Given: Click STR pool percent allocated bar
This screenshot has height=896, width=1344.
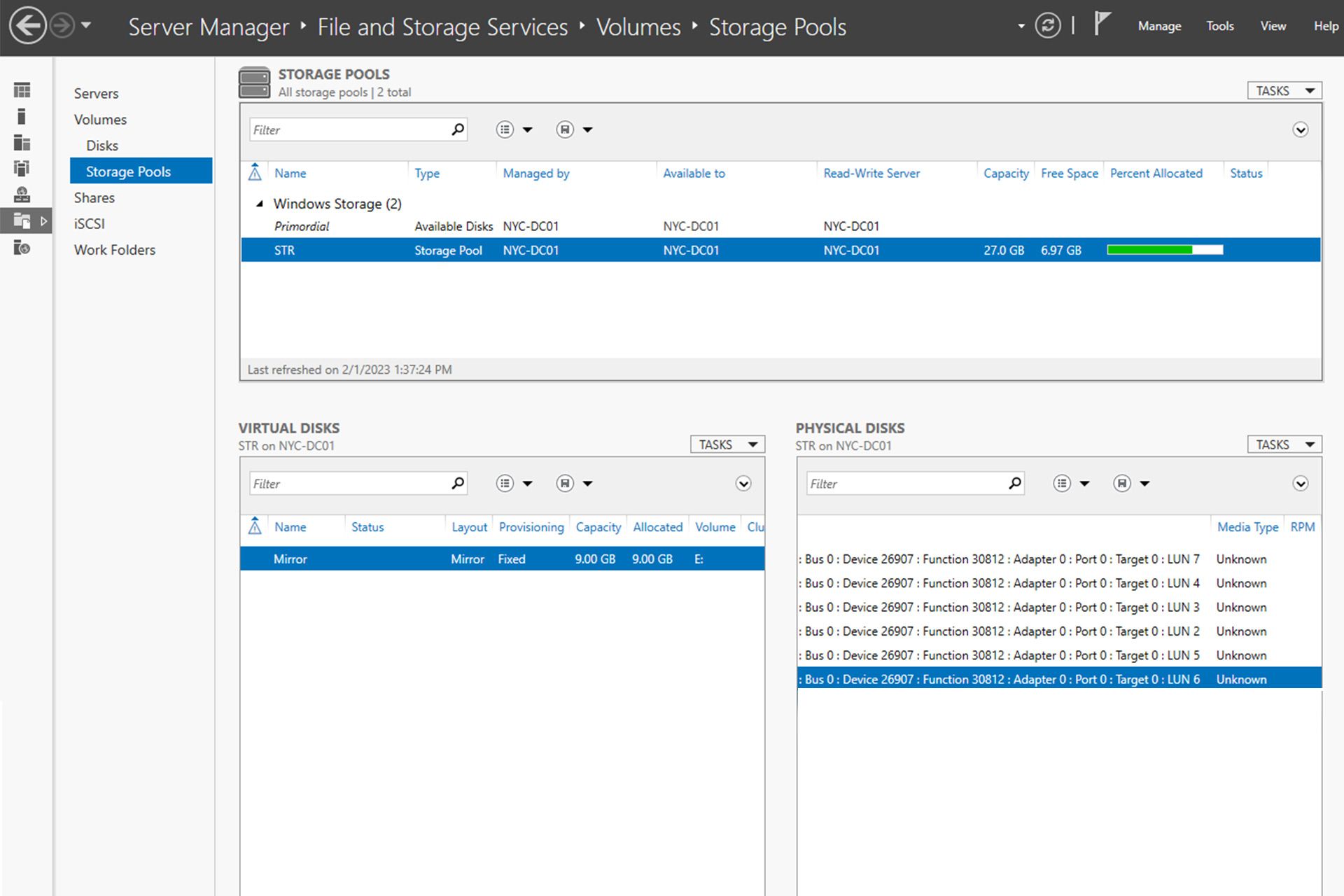Looking at the screenshot, I should pos(1165,250).
